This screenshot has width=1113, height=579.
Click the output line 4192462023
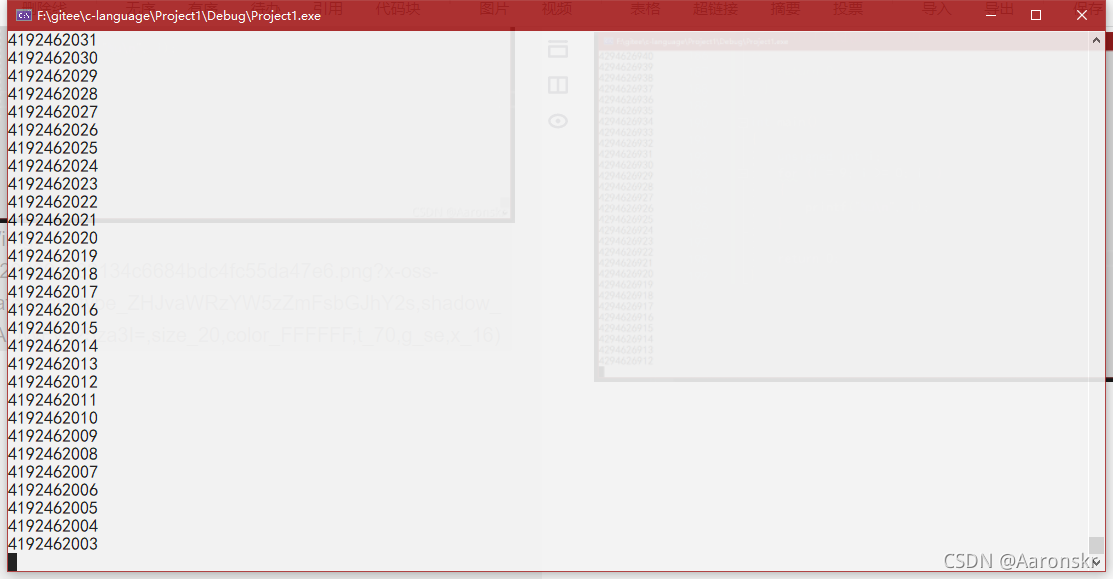(53, 184)
